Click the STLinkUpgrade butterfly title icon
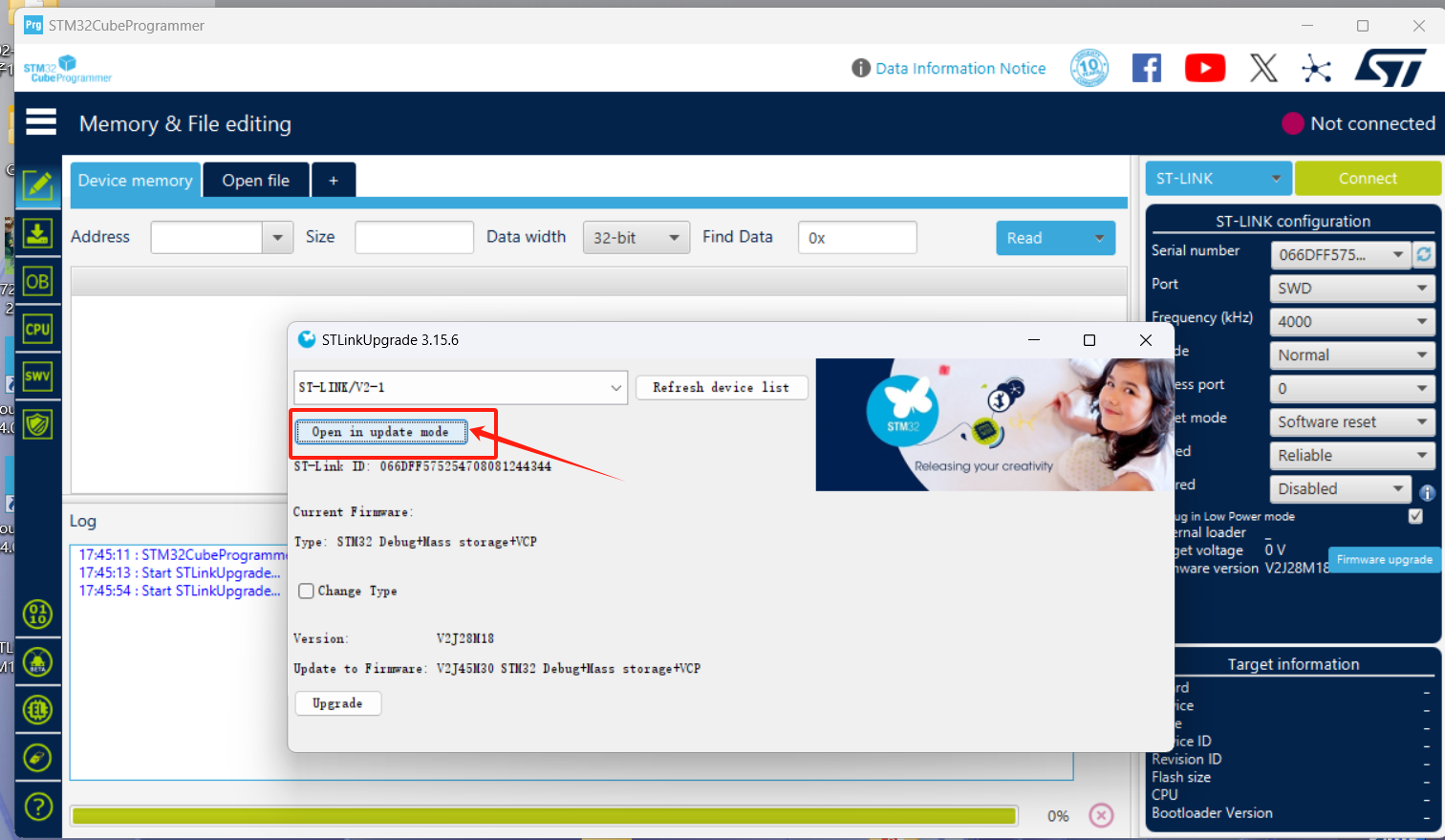Image resolution: width=1445 pixels, height=840 pixels. pyautogui.click(x=307, y=339)
